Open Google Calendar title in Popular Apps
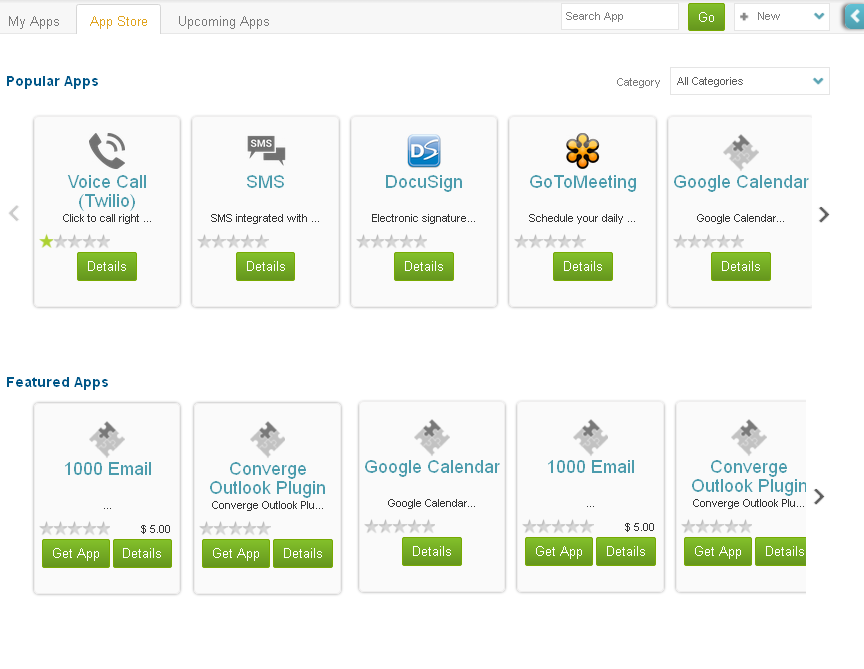 (x=741, y=182)
